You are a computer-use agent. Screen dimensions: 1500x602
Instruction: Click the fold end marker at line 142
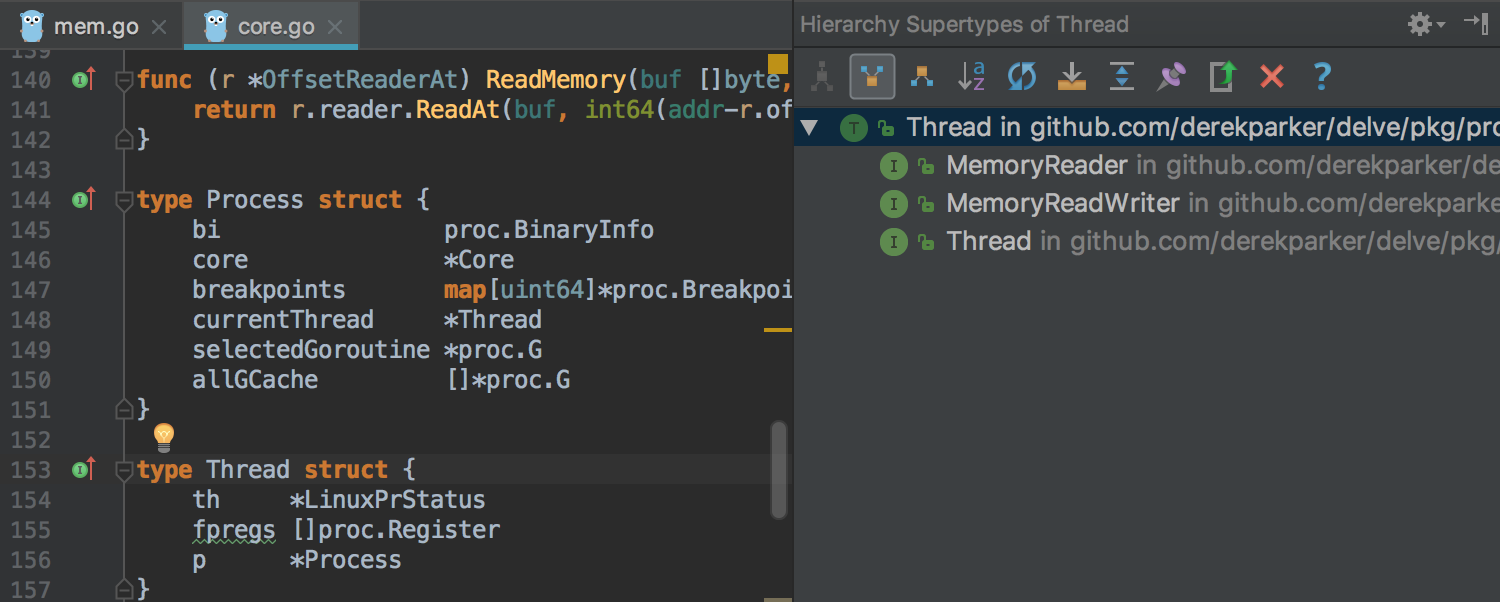tap(125, 140)
